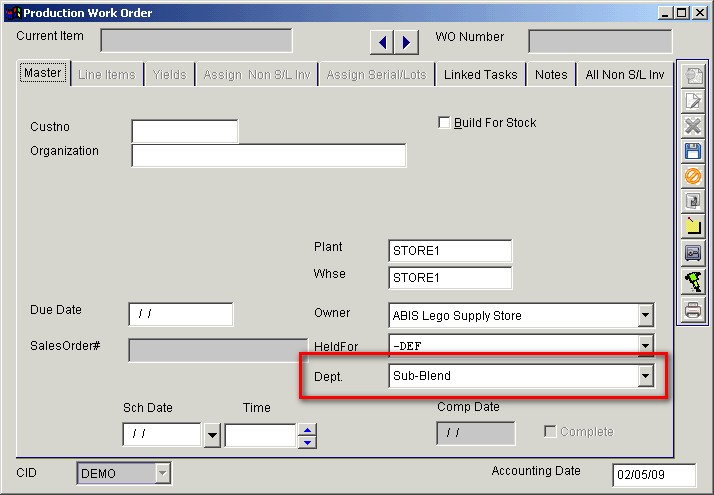Image resolution: width=714 pixels, height=495 pixels.
Task: Click the Custno input field
Action: (x=185, y=132)
